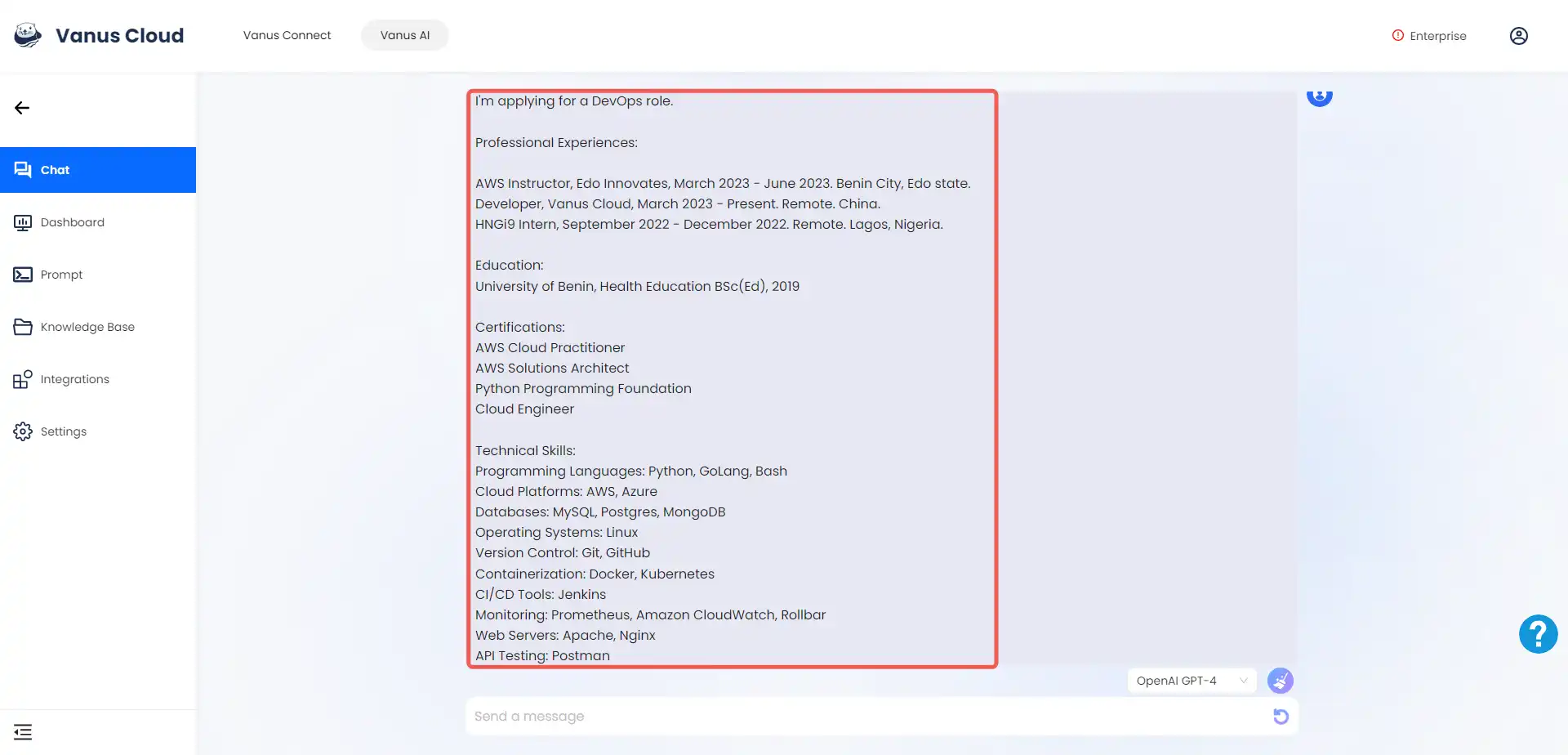Open the blue help question mark button

[1538, 634]
